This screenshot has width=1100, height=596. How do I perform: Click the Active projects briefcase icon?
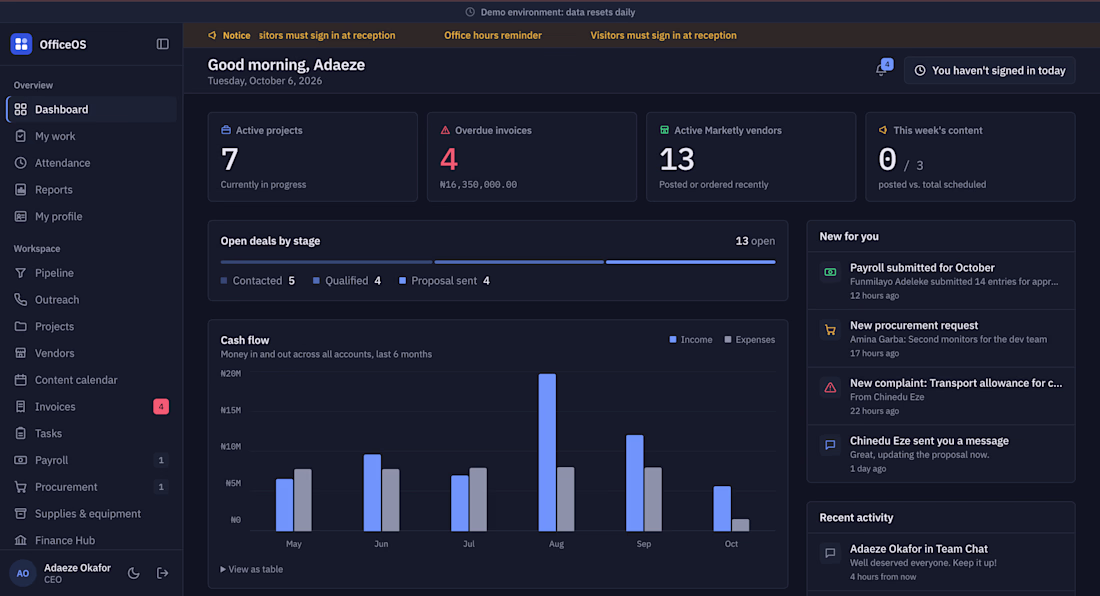pos(226,130)
